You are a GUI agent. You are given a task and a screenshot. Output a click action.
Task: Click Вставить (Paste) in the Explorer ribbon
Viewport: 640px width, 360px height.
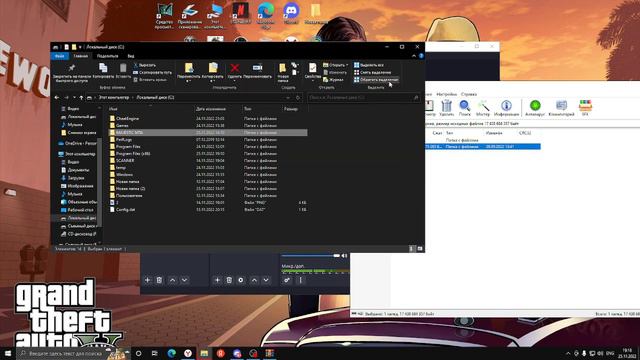123,71
